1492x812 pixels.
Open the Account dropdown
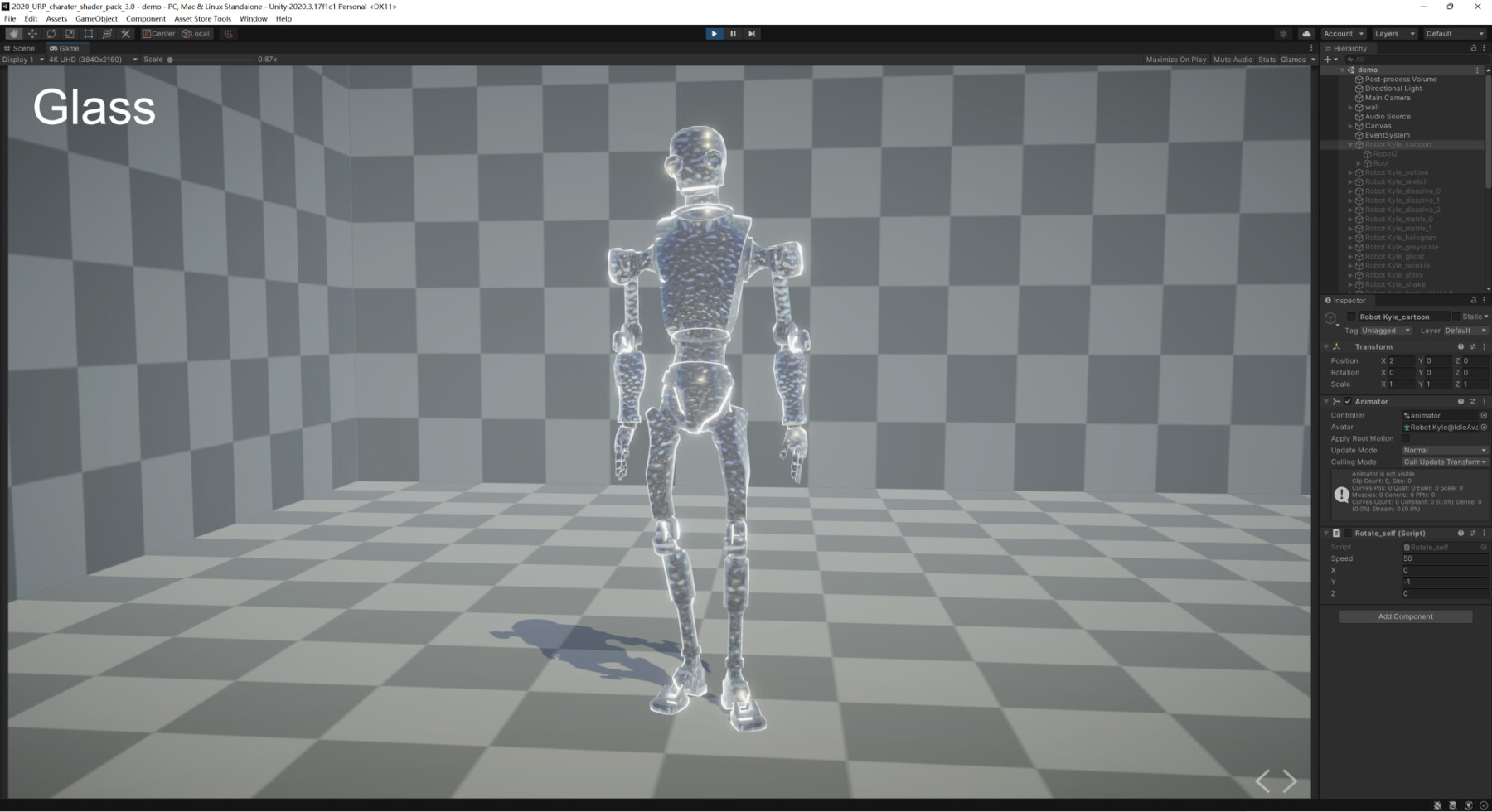coord(1343,34)
